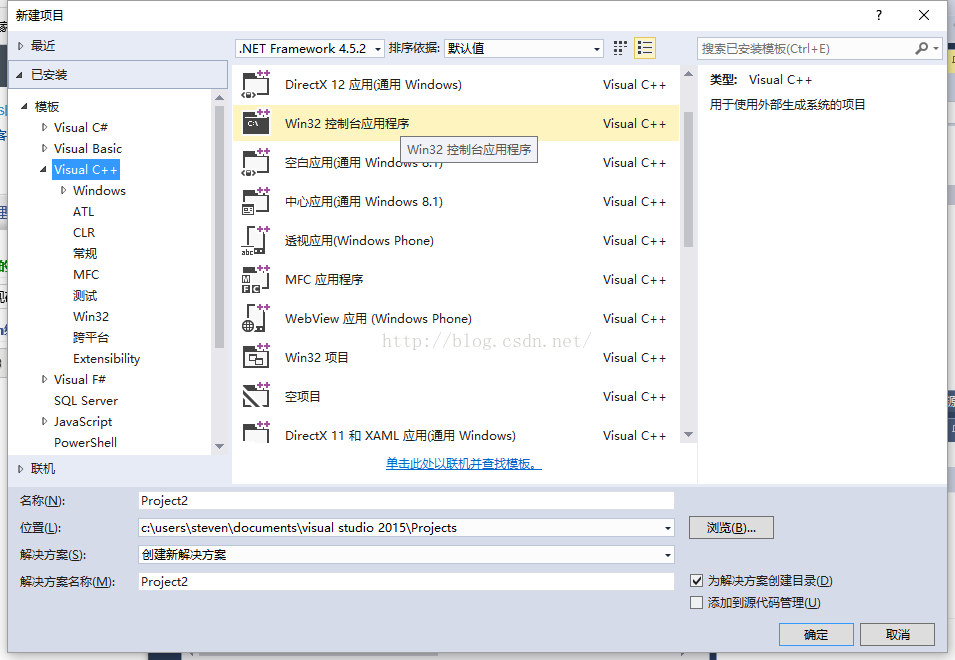Click the template list scroll down arrow
955x660 pixels.
coord(688,435)
